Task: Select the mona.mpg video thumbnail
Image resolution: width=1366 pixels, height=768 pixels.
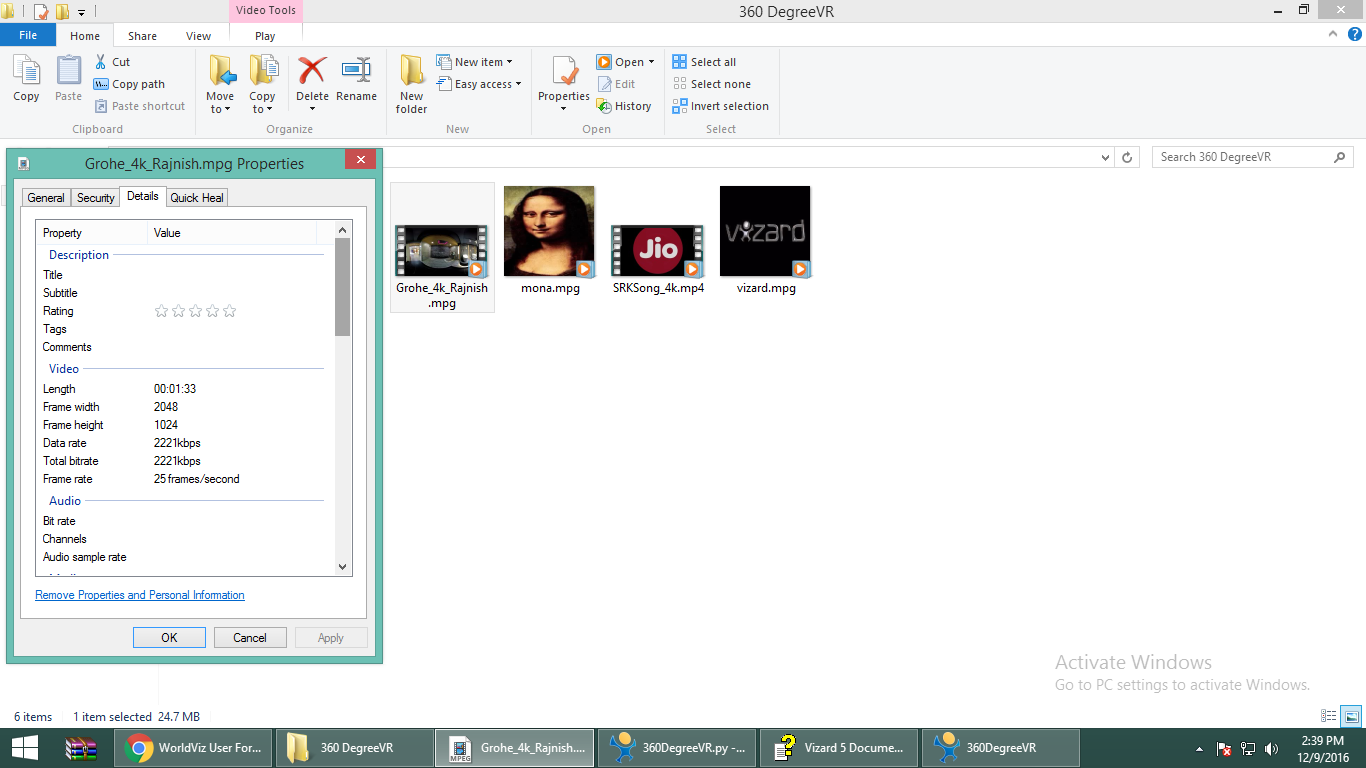Action: tap(549, 231)
